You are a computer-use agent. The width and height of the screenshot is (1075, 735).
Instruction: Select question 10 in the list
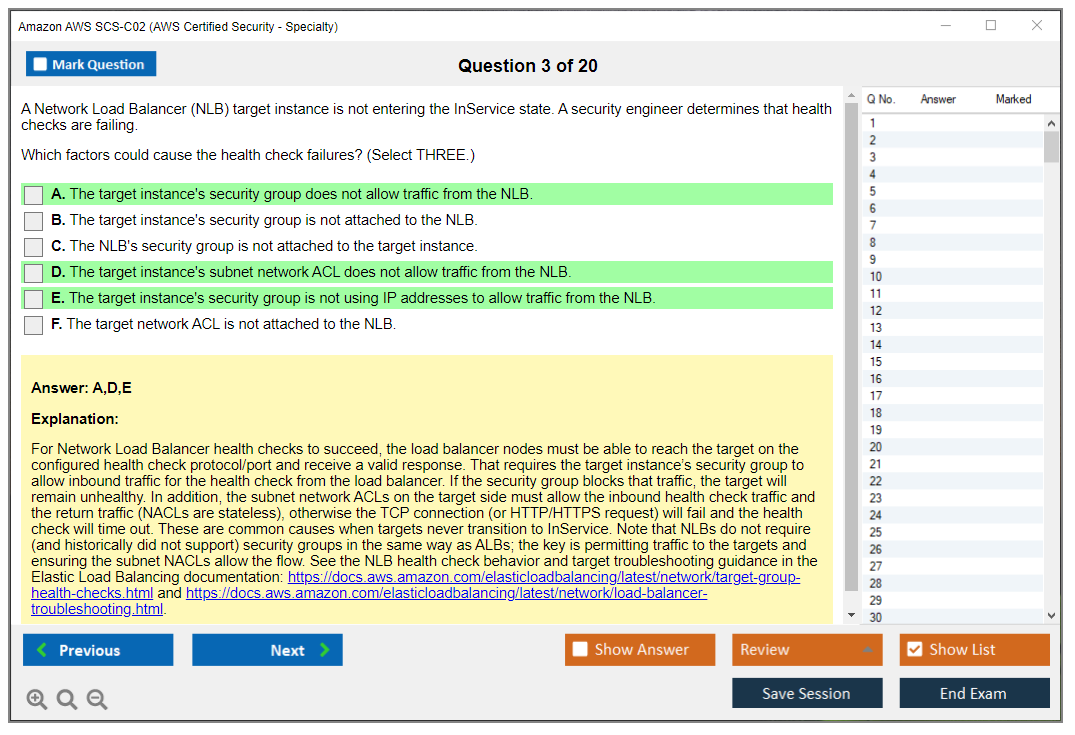pyautogui.click(x=876, y=277)
